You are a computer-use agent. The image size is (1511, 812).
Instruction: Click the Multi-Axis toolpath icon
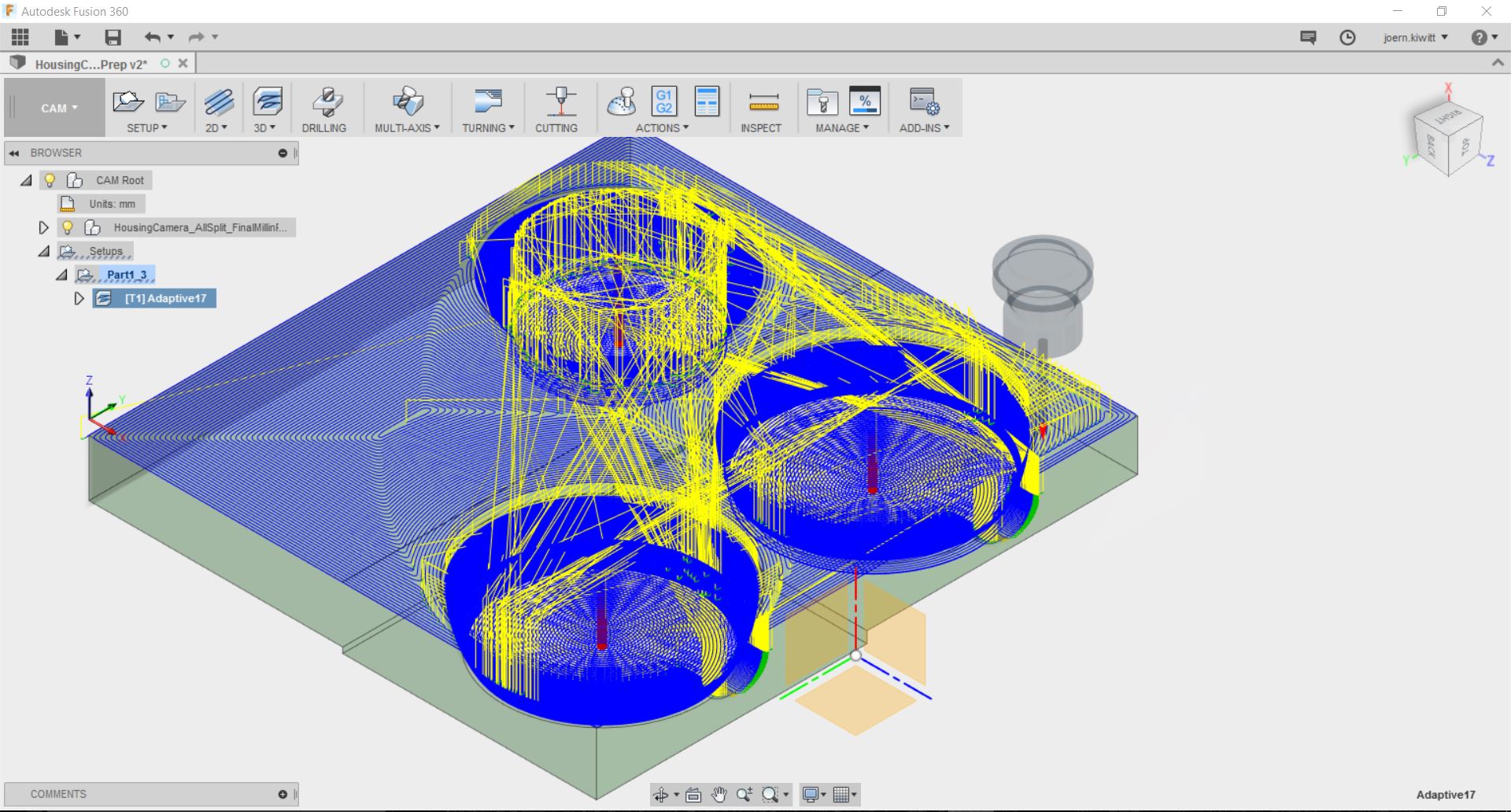pyautogui.click(x=408, y=101)
